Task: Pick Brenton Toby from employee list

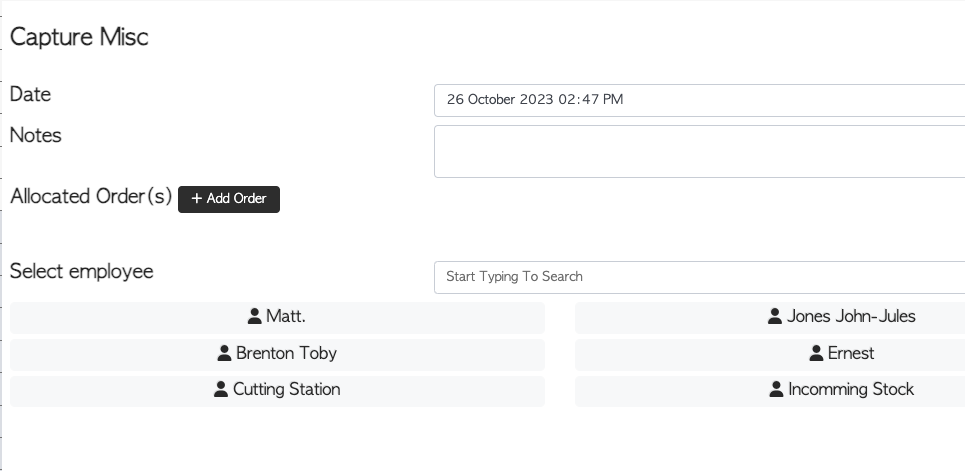Action: 277,355
